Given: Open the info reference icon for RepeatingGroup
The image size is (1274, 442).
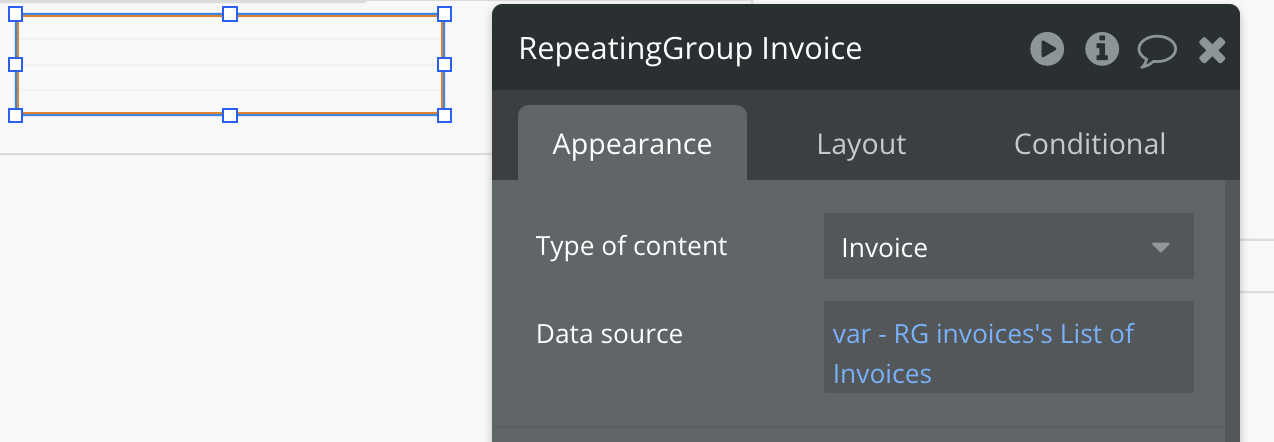Looking at the screenshot, I should pyautogui.click(x=1102, y=48).
